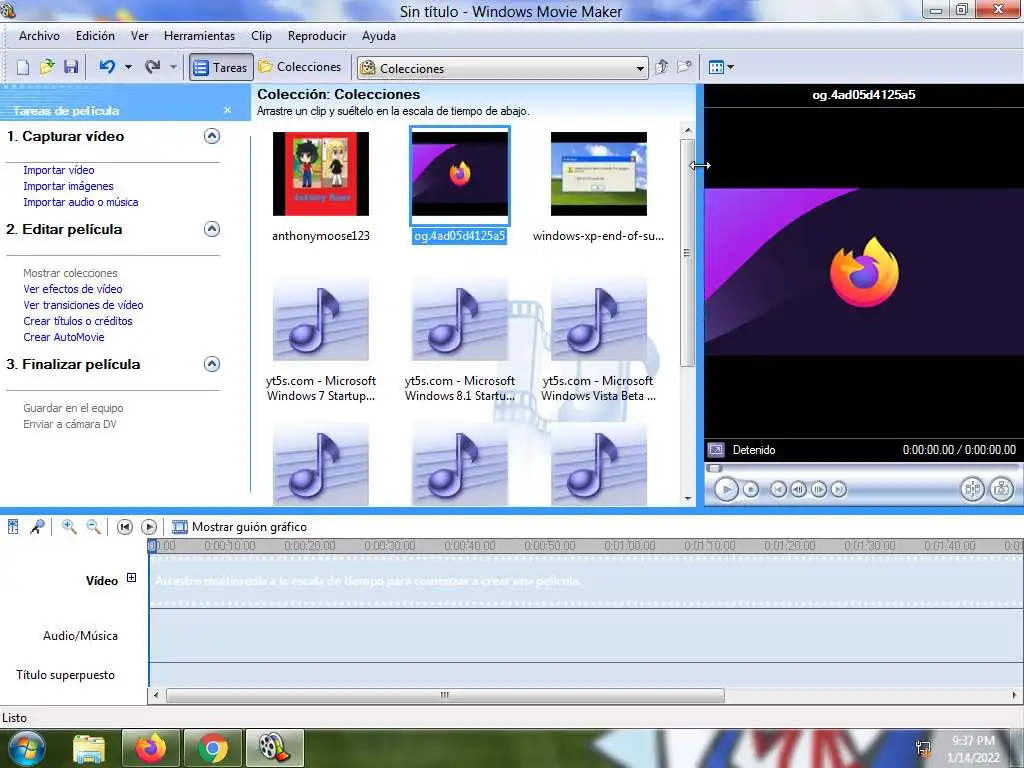Click Mostrar guión gráfico button
Image resolution: width=1024 pixels, height=768 pixels.
[239, 527]
